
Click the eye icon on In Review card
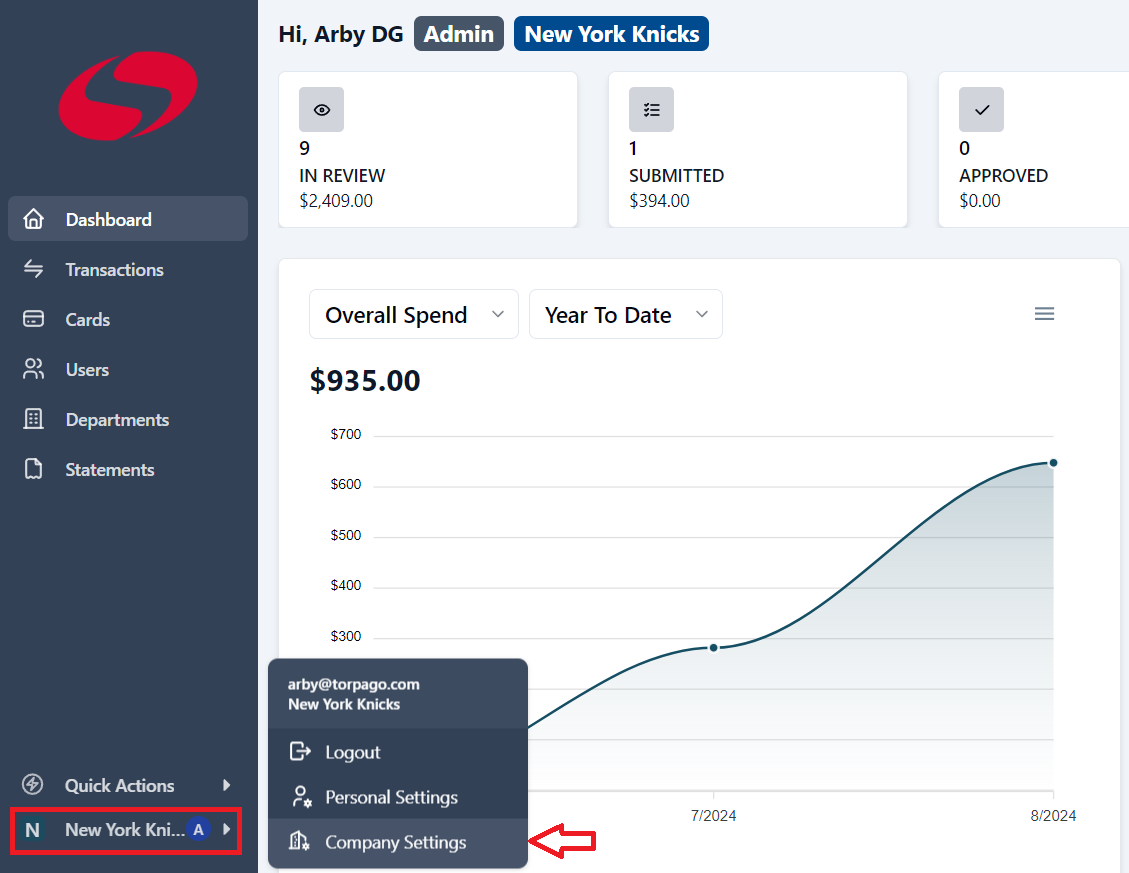[321, 109]
